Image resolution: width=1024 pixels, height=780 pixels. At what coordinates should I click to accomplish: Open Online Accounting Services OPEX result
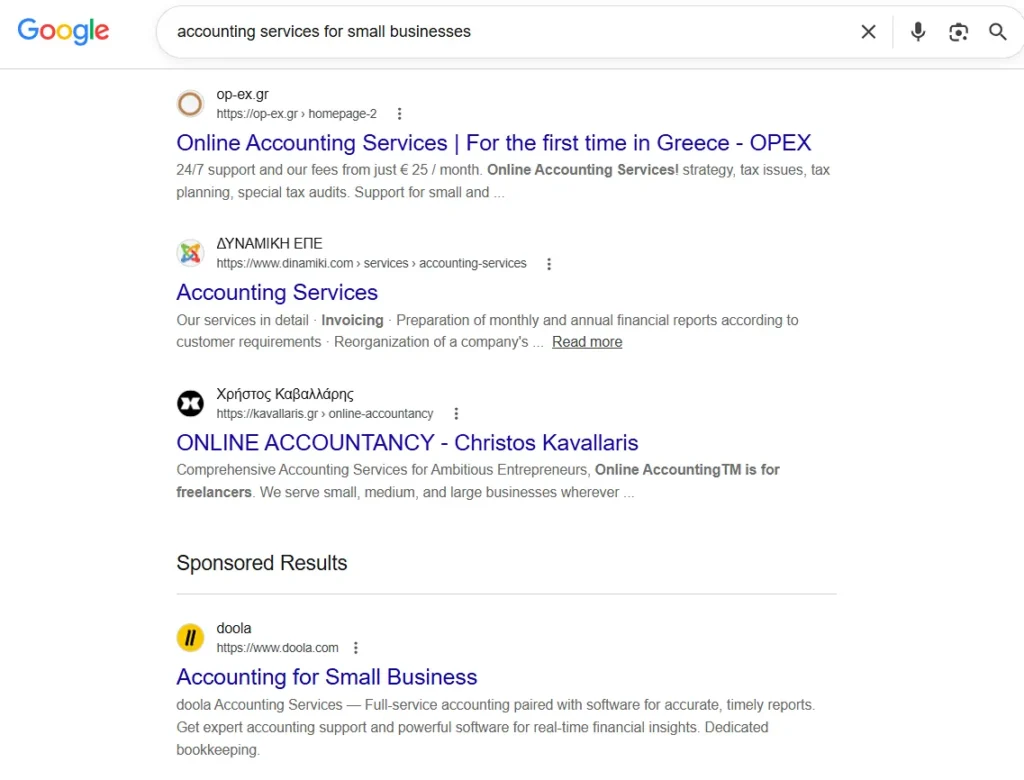click(494, 142)
